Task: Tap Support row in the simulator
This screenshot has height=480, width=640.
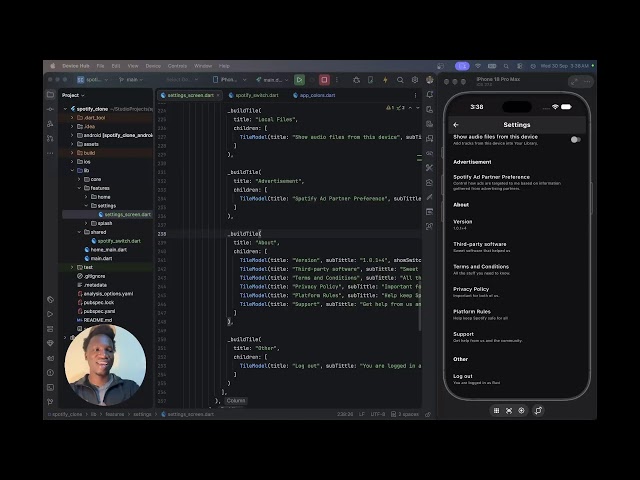Action: 516,337
